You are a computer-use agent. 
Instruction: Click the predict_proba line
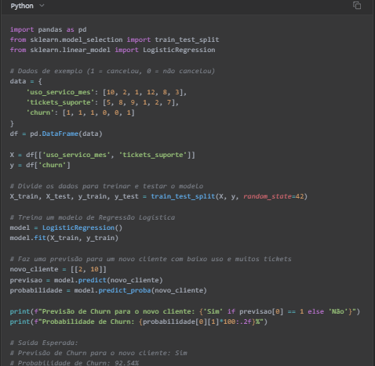(x=108, y=290)
